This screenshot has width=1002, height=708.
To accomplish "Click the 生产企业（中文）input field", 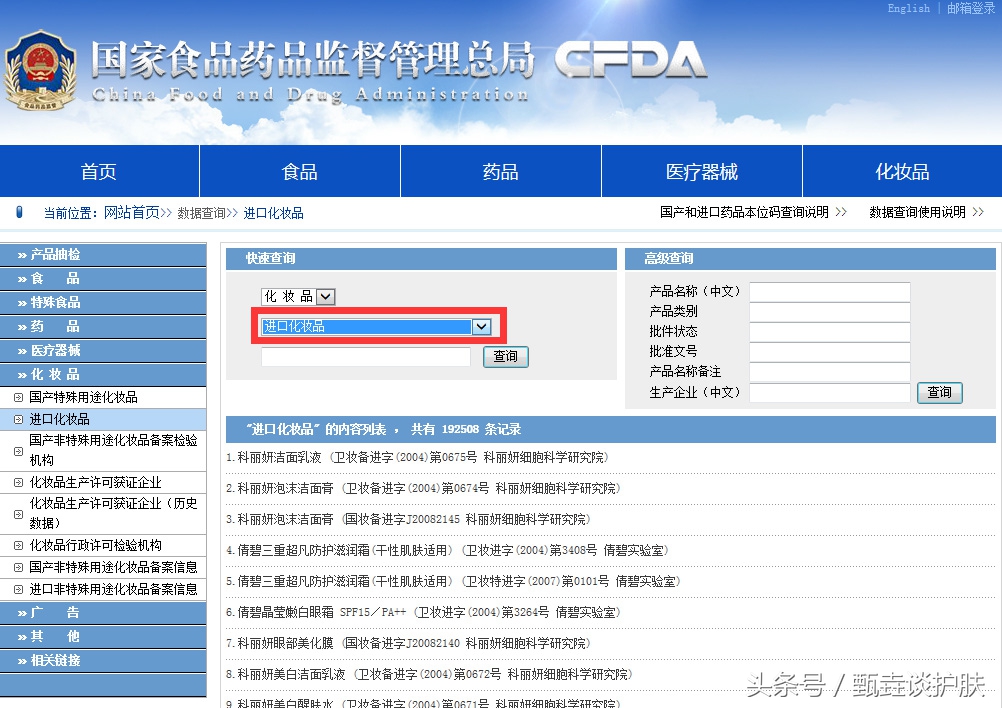I will (x=829, y=392).
